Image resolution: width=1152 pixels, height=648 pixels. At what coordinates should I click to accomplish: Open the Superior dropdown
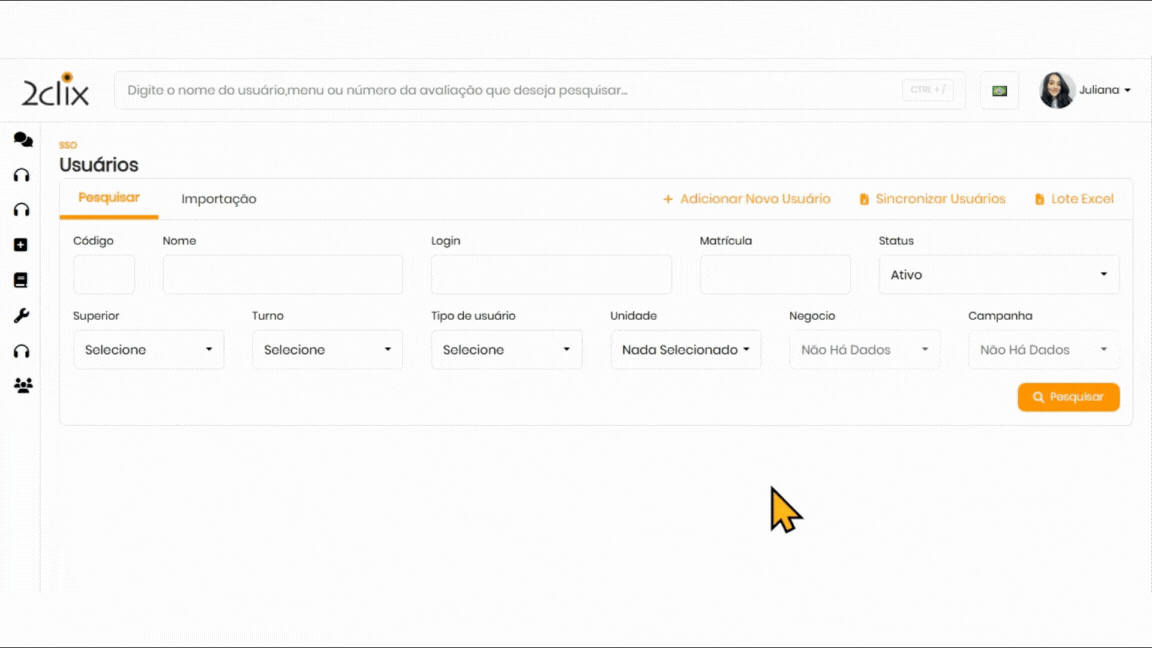(x=148, y=350)
